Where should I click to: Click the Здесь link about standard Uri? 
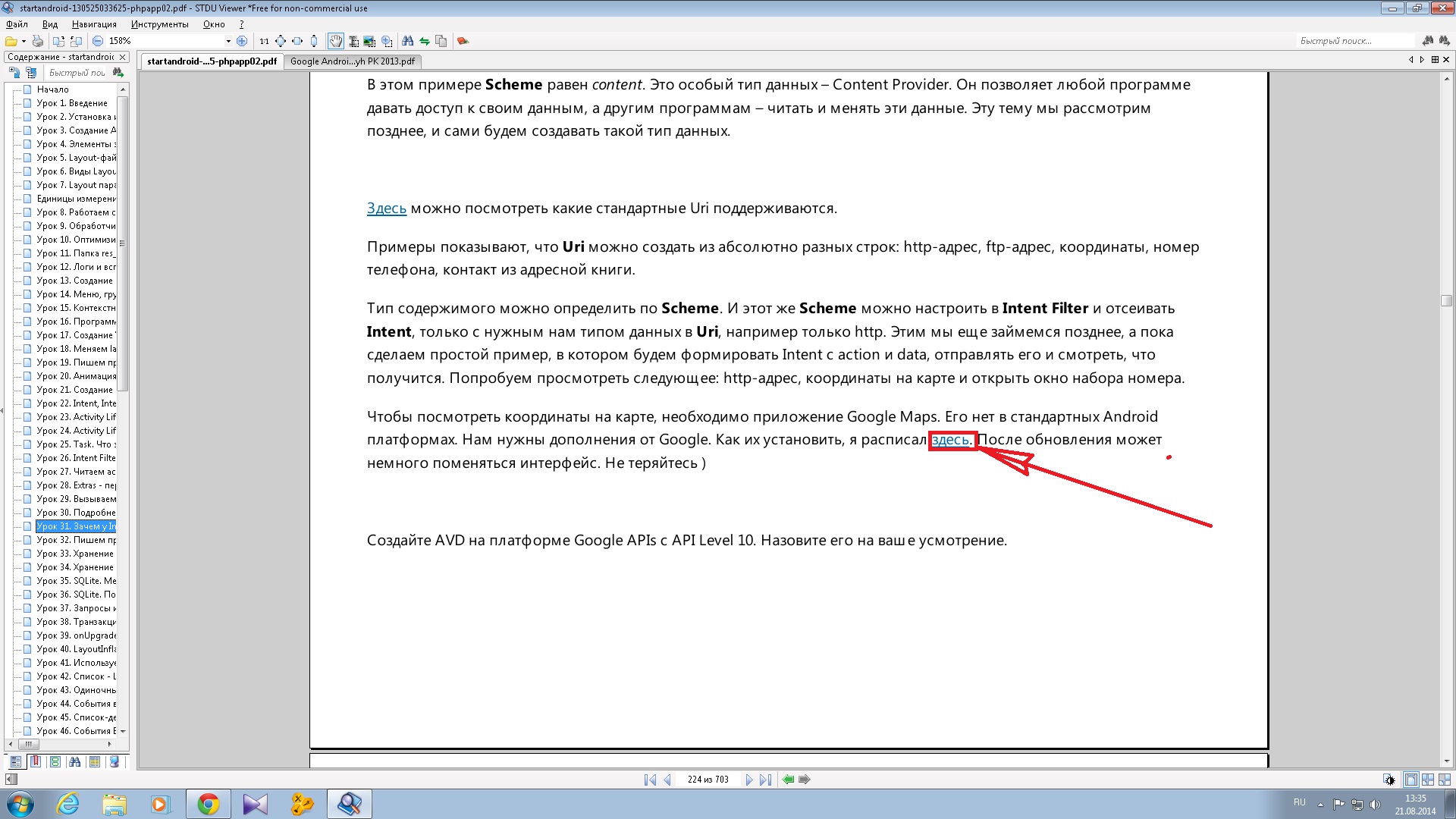coord(387,209)
